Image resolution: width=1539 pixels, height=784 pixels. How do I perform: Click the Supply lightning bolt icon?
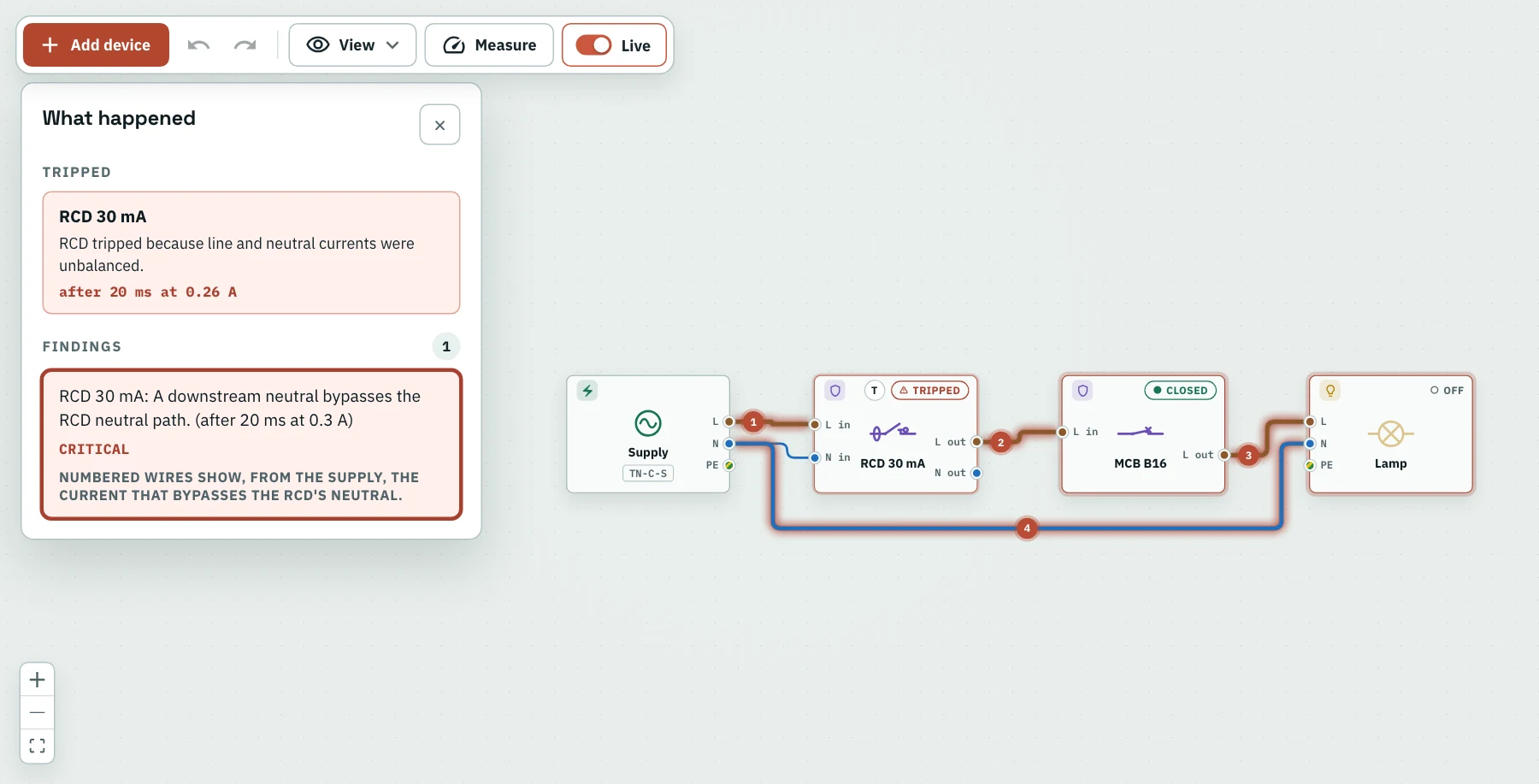tap(587, 391)
